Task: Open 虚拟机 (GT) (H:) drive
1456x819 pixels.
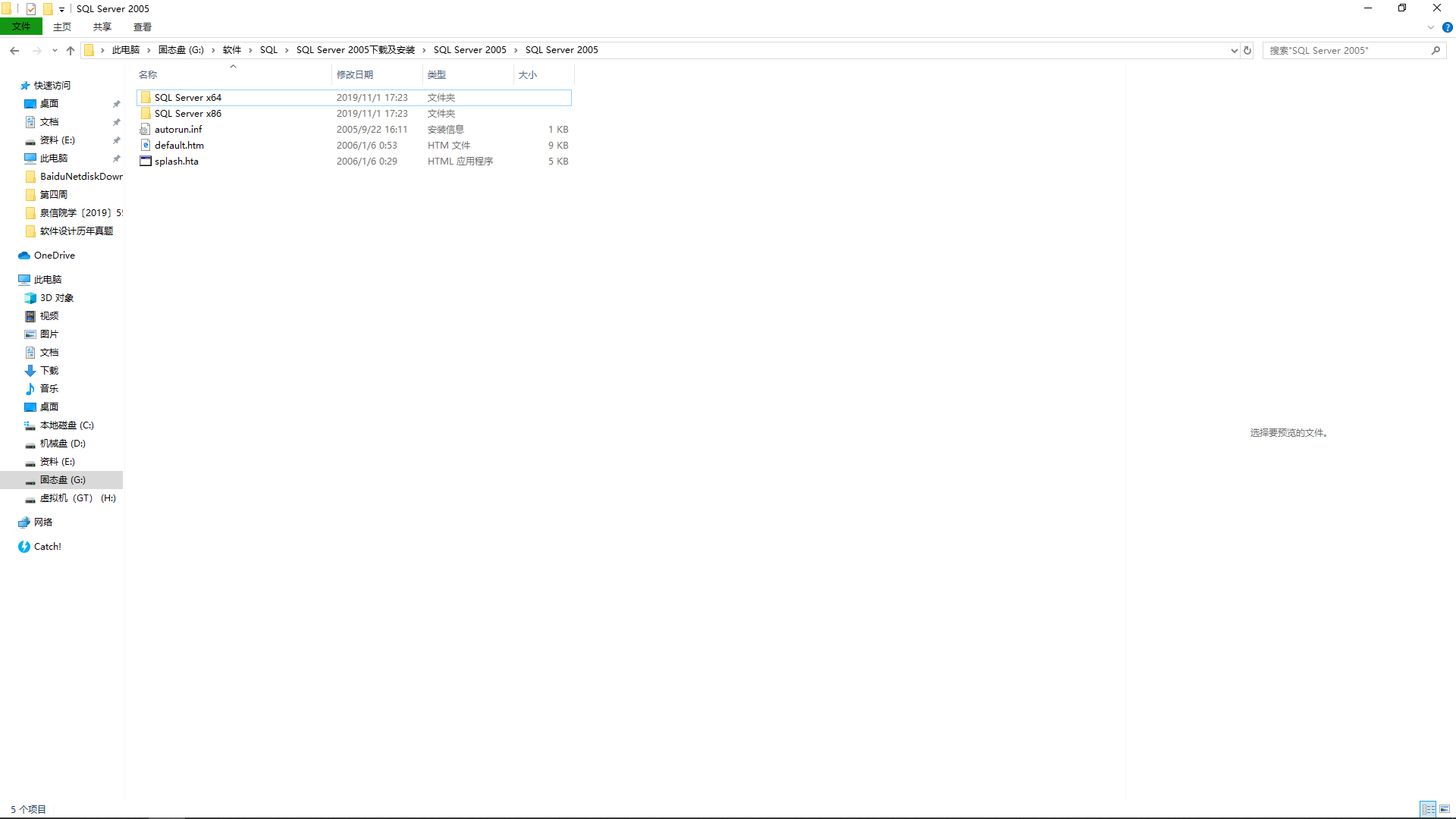Action: pos(78,498)
